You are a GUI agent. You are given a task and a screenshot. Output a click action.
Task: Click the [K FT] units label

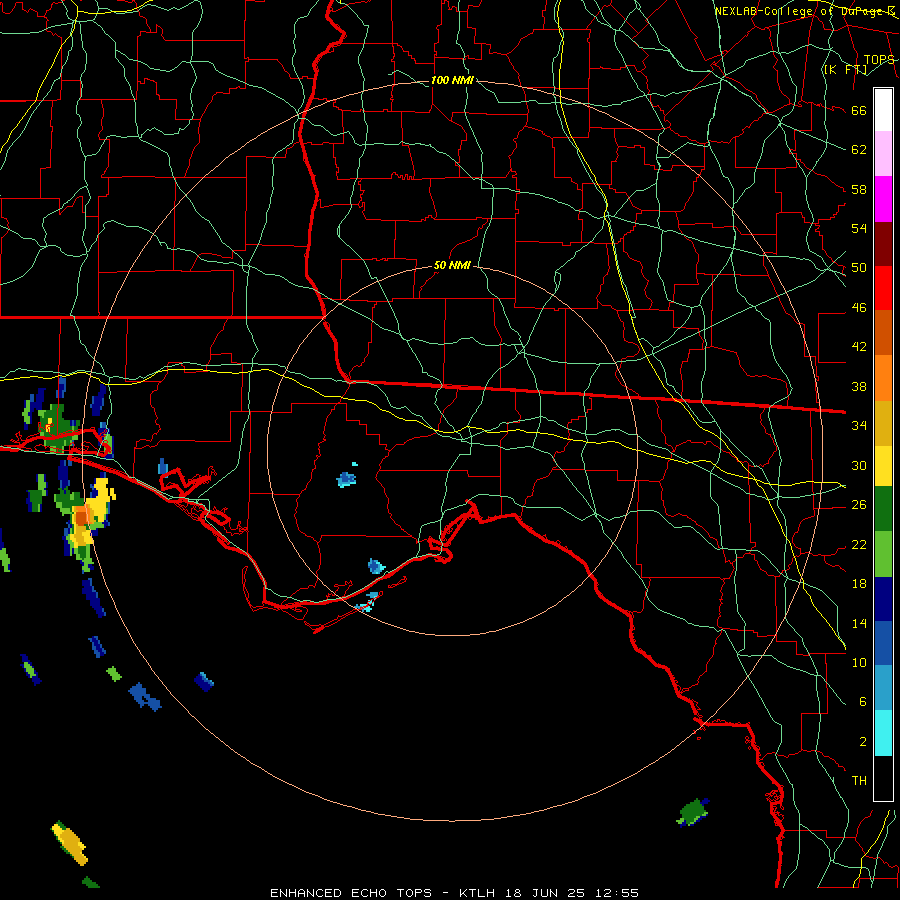(845, 69)
